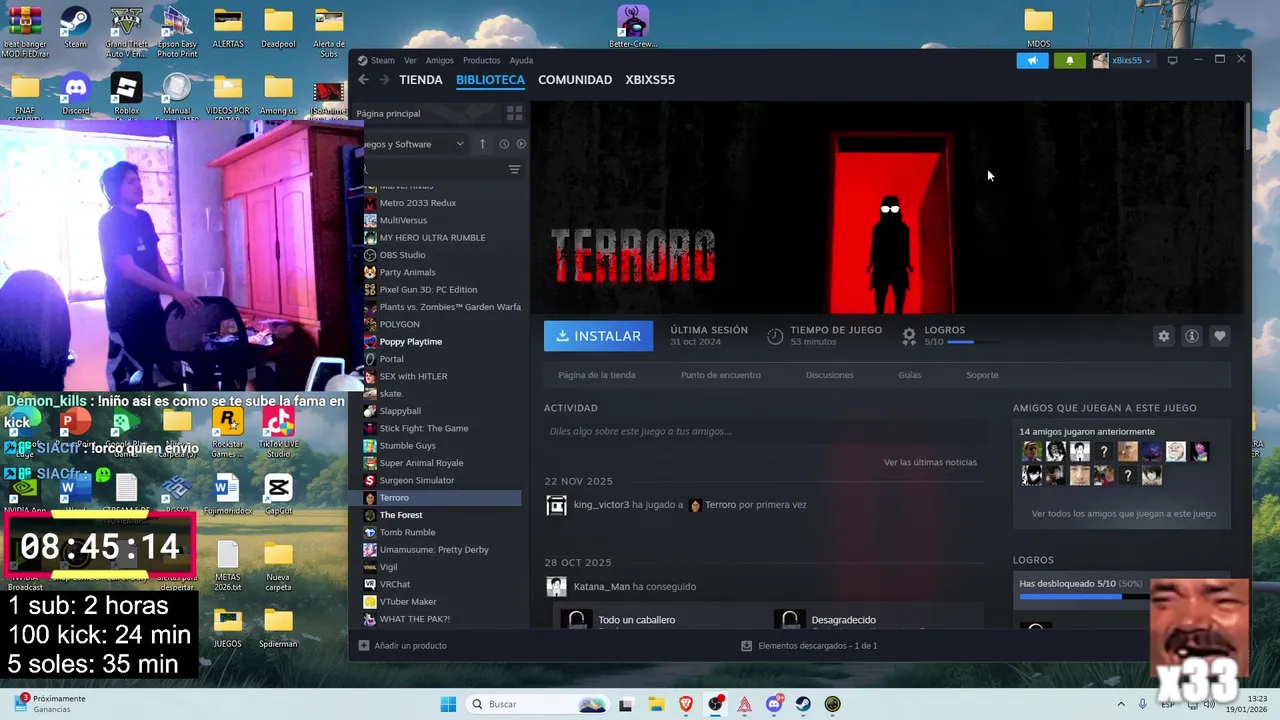Go to the COMUNIDAD tab
The image size is (1280, 720).
click(x=575, y=80)
